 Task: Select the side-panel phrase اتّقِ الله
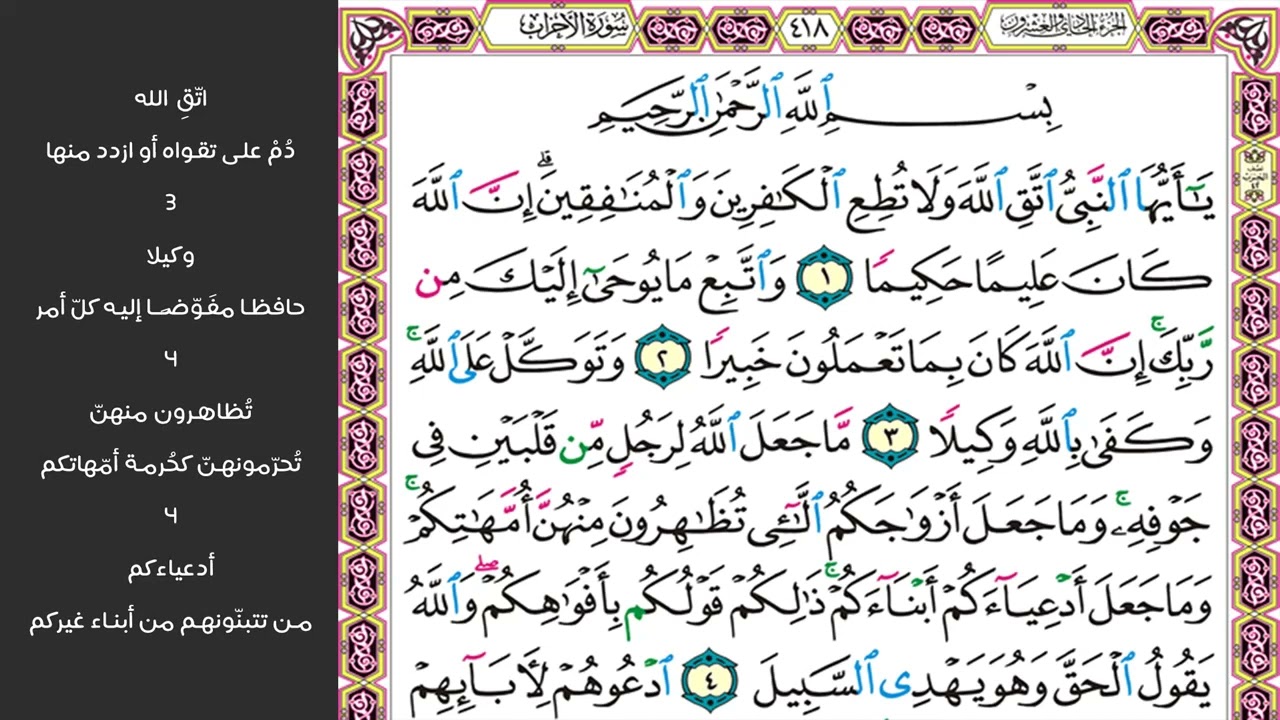tap(170, 99)
